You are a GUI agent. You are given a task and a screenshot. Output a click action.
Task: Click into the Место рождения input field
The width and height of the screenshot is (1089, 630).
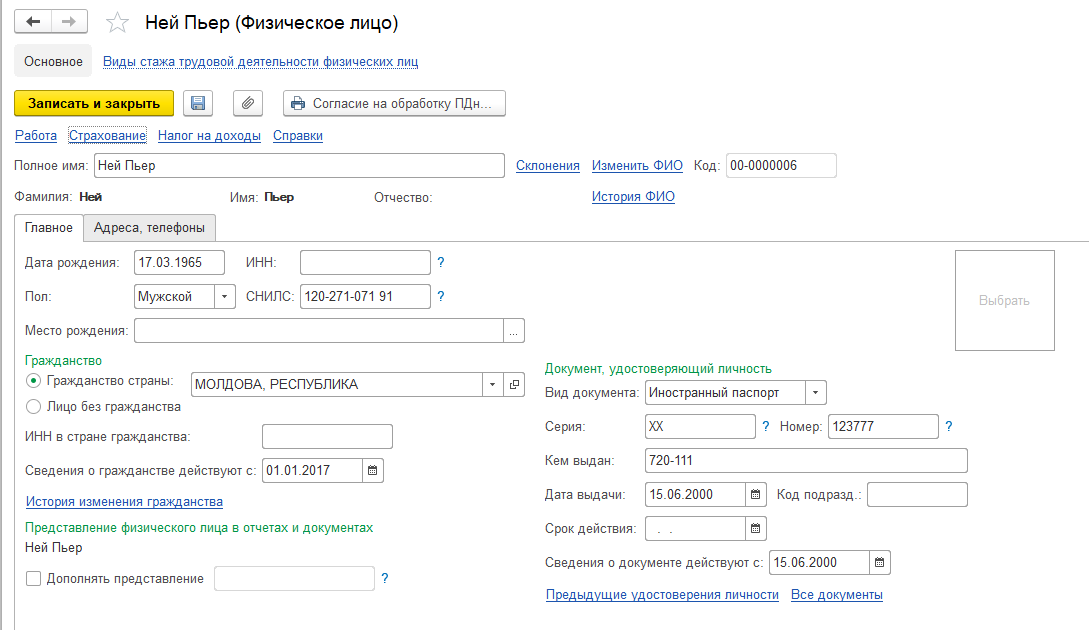[318, 330]
